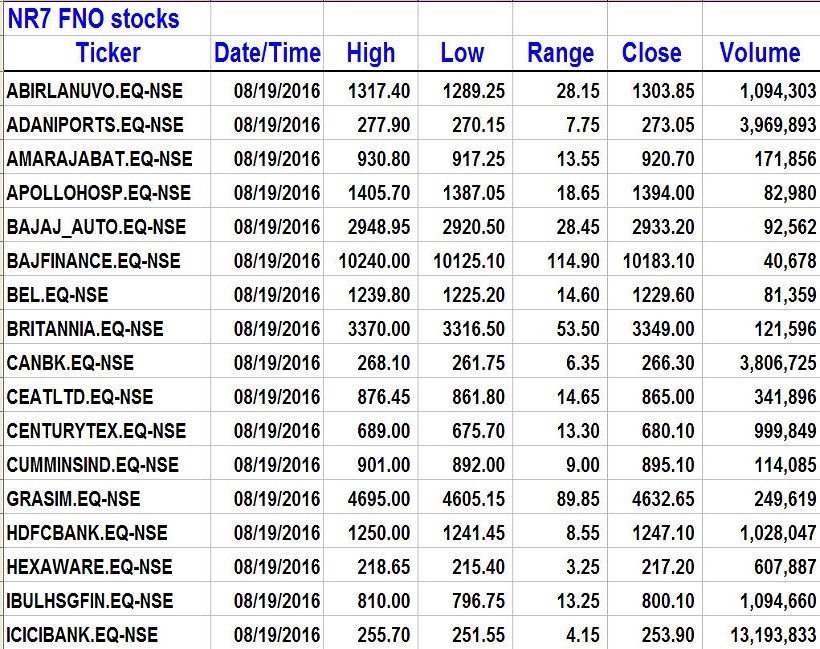Click the Range column header
820x649 pixels.
click(560, 53)
